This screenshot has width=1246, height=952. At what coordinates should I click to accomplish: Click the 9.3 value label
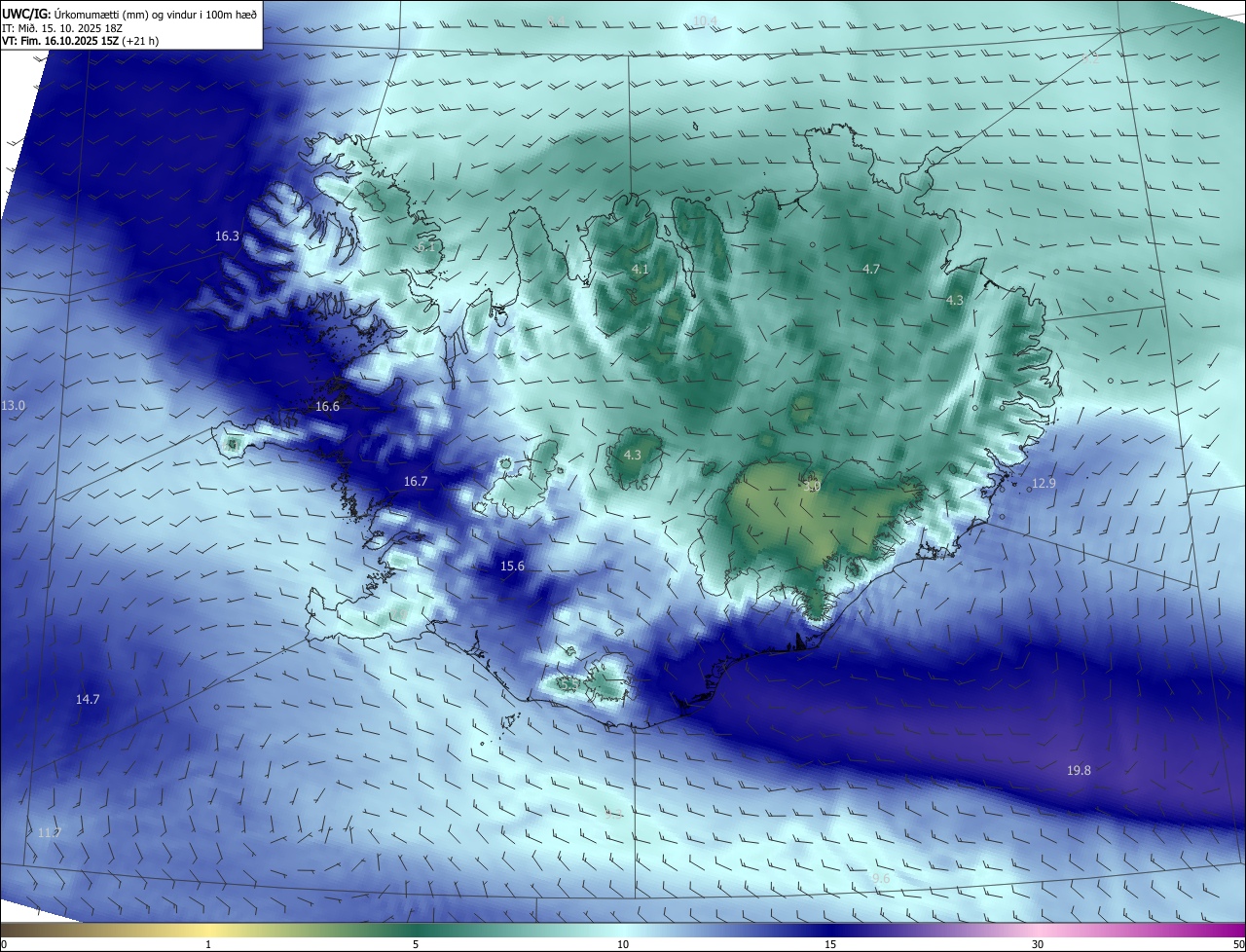613,815
